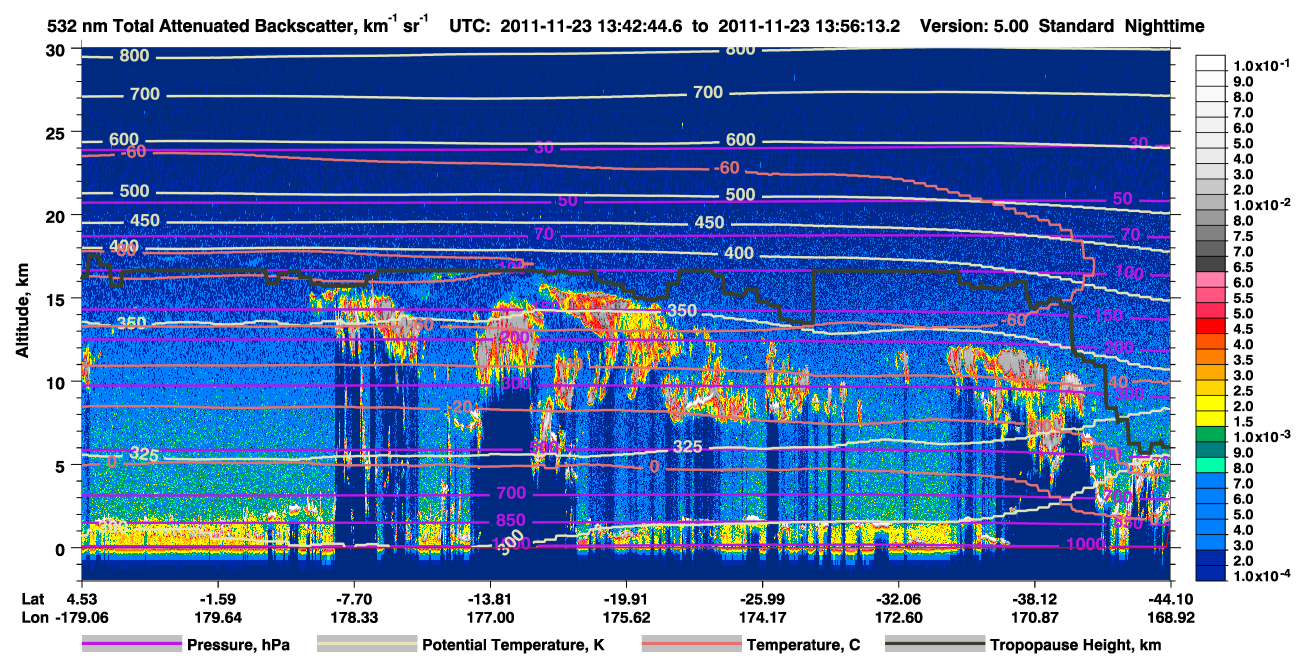The width and height of the screenshot is (1300, 667).
Task: Click the color bar label 1.0x10-1
Action: pyautogui.click(x=1261, y=66)
